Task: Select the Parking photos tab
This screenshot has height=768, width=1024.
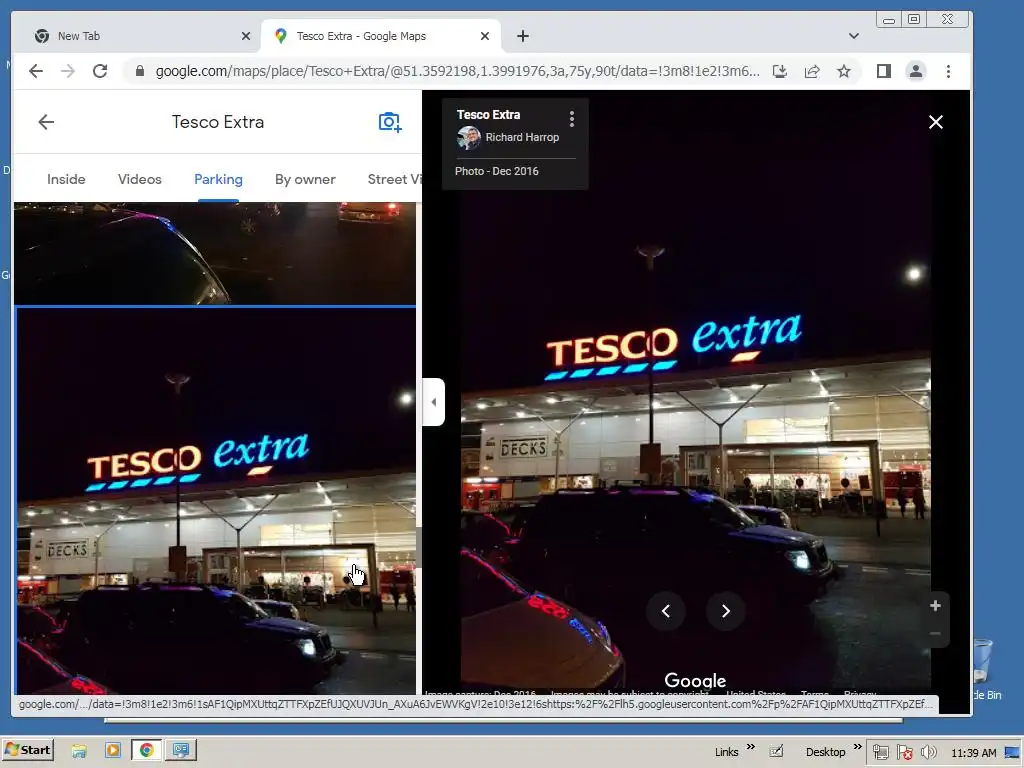Action: click(x=218, y=179)
